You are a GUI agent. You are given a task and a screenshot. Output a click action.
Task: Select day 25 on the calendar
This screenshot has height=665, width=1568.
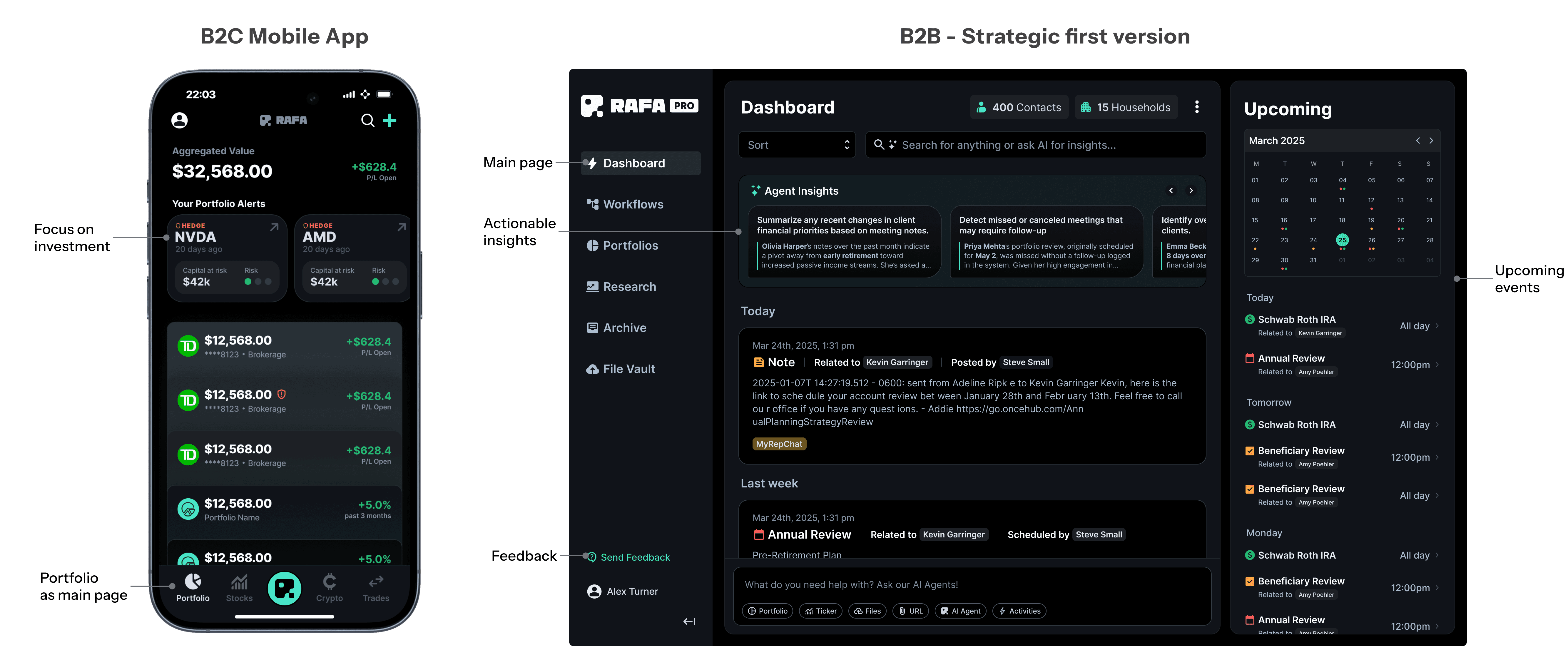[1342, 240]
